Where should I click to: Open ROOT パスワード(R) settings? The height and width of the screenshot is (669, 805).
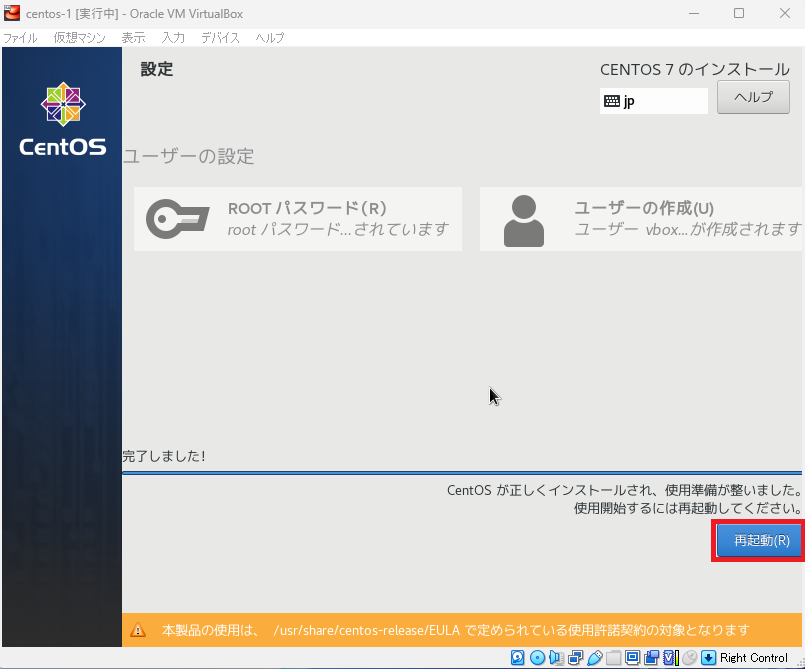(298, 219)
